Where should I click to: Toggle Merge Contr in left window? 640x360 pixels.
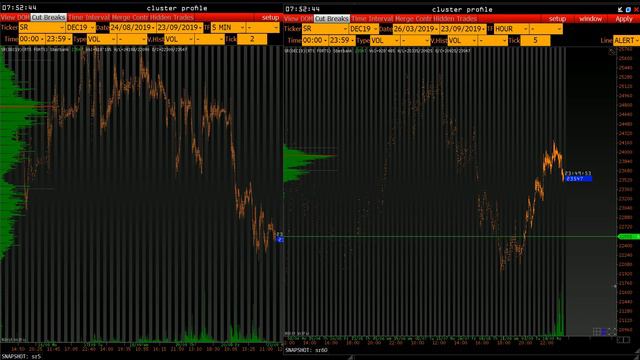(130, 17)
